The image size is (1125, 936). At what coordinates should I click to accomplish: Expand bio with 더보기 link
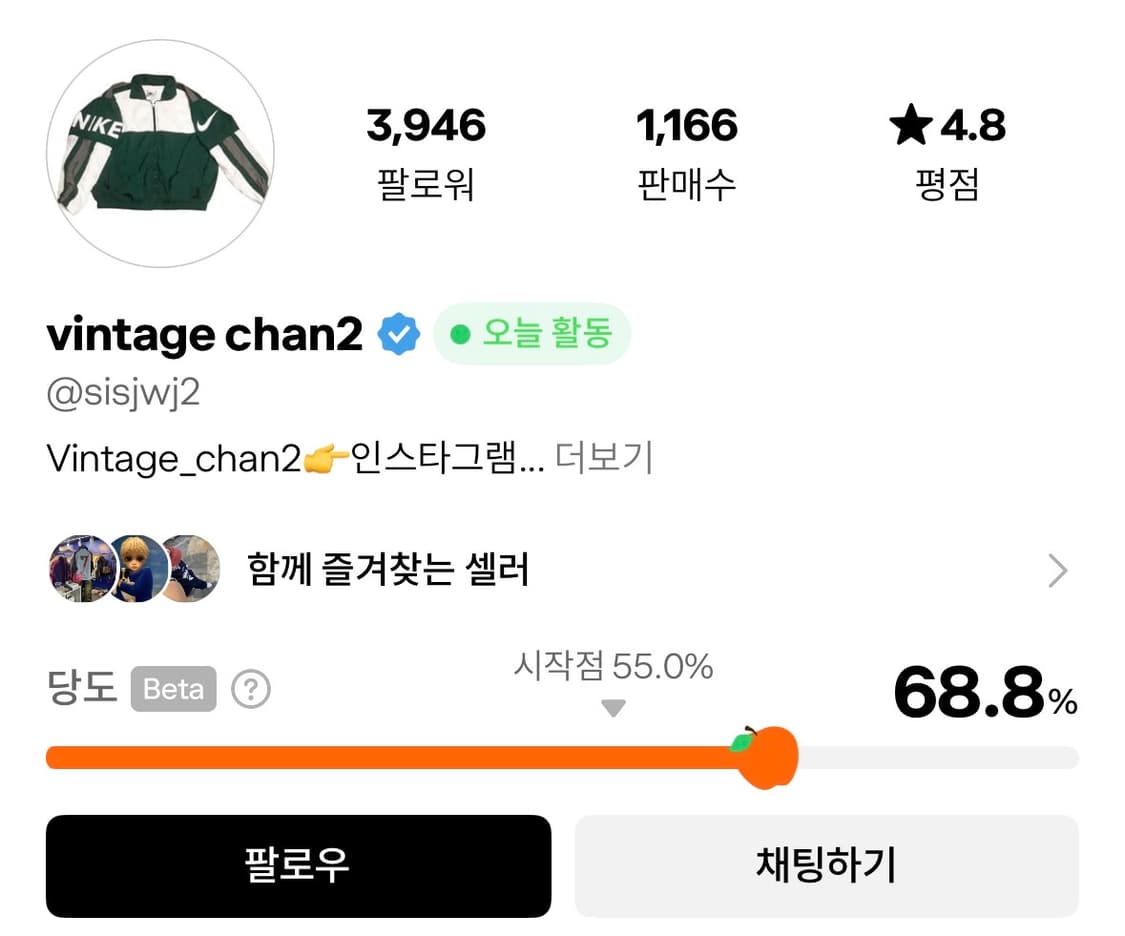click(x=604, y=457)
